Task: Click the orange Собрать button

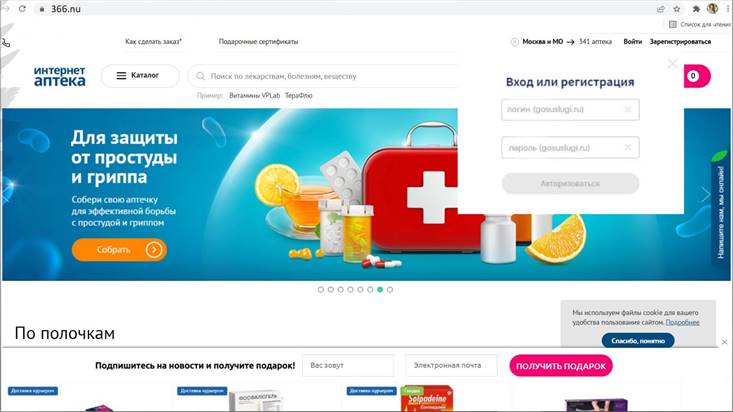Action: [x=119, y=250]
